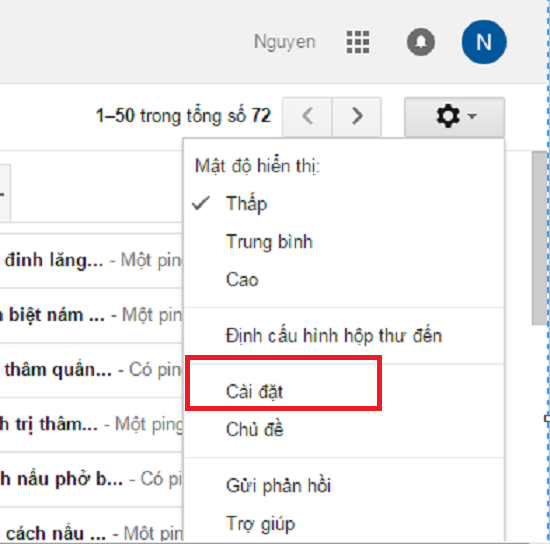Go to the older messages page arrow
Viewport: 550px width, 544px height.
[x=357, y=116]
